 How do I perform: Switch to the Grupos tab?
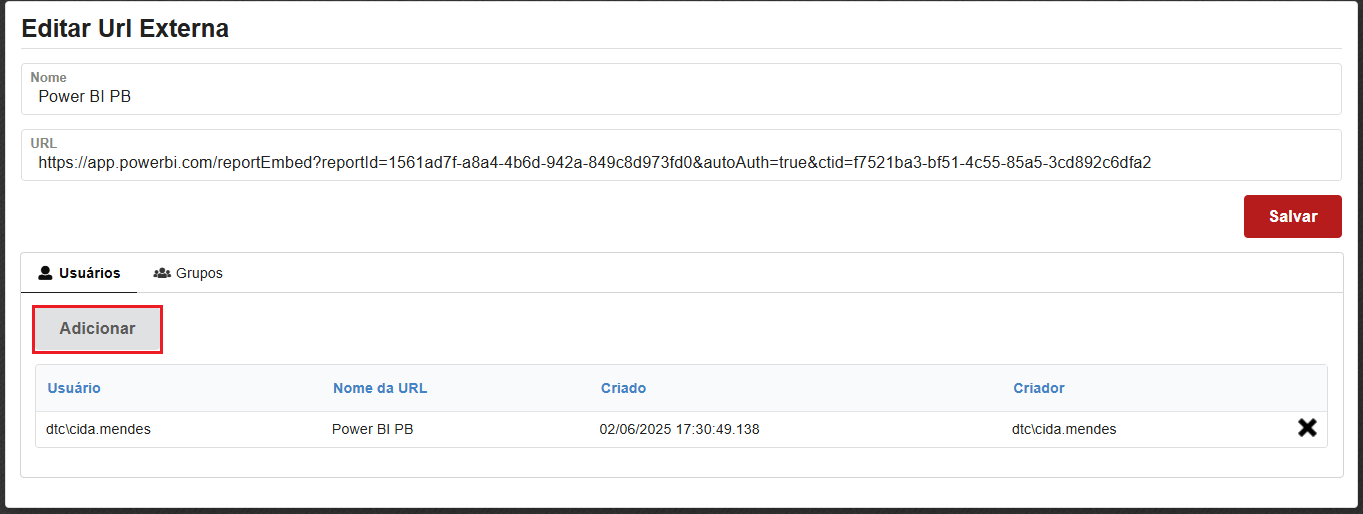click(188, 273)
